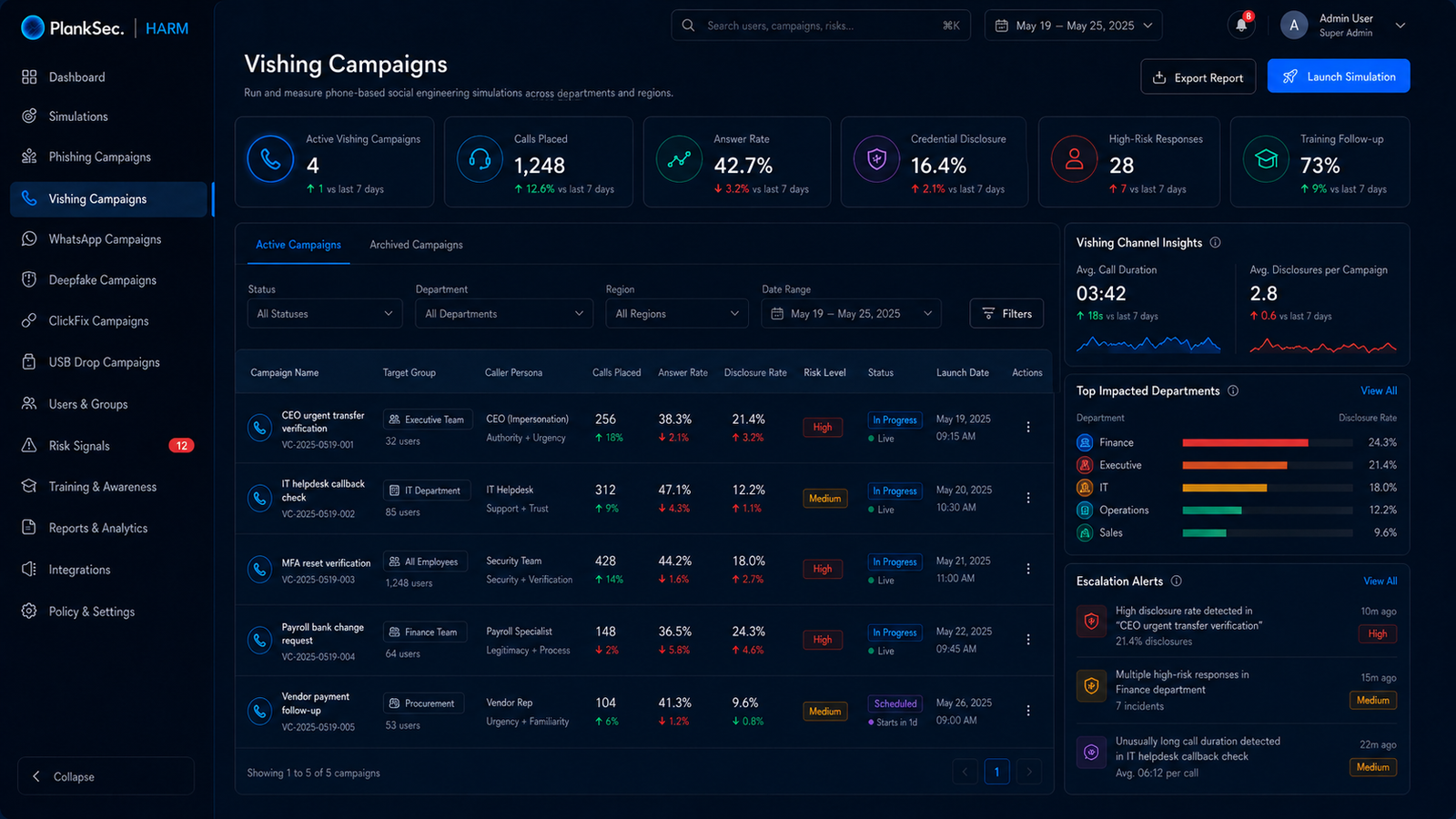Viewport: 1456px width, 819px height.
Task: Open the All Regions dropdown
Action: [677, 314]
